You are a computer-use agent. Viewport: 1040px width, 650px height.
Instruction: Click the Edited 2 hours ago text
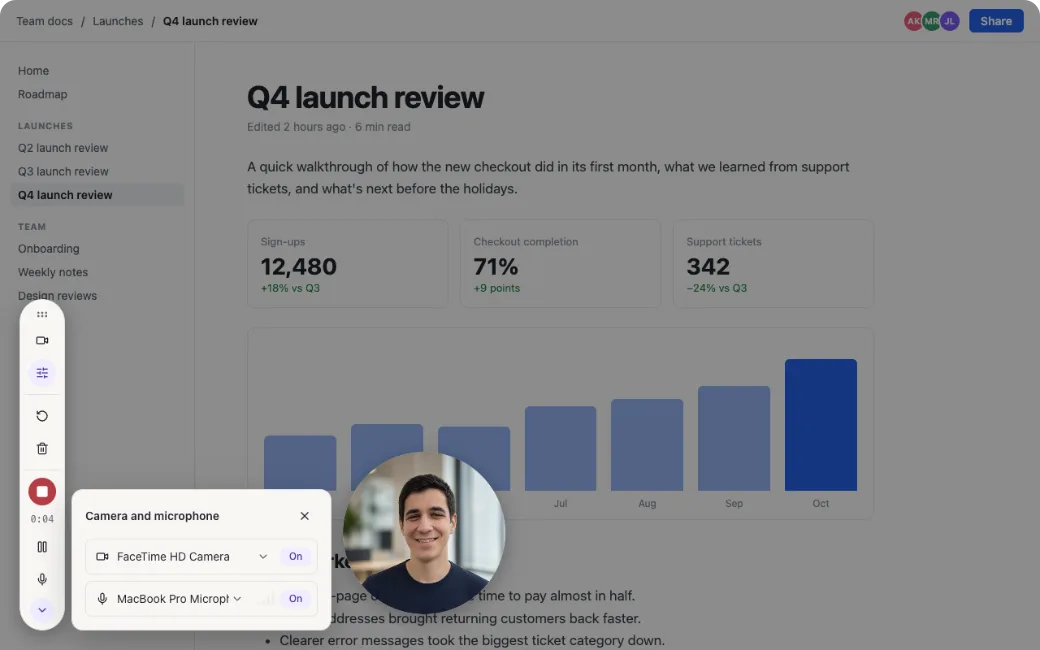(x=296, y=127)
